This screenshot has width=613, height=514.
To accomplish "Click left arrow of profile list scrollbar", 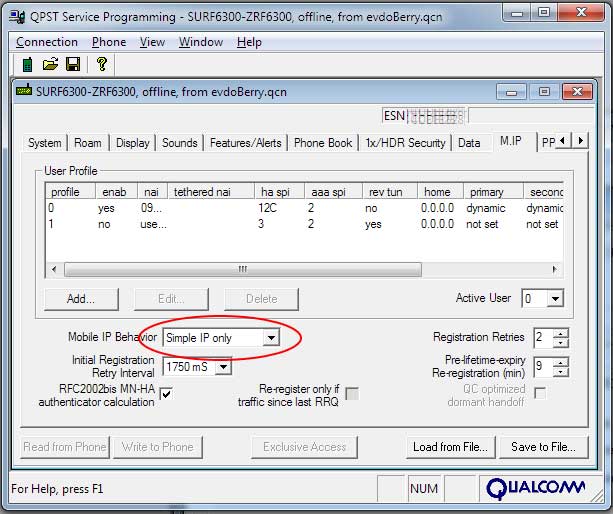I will pos(54,269).
